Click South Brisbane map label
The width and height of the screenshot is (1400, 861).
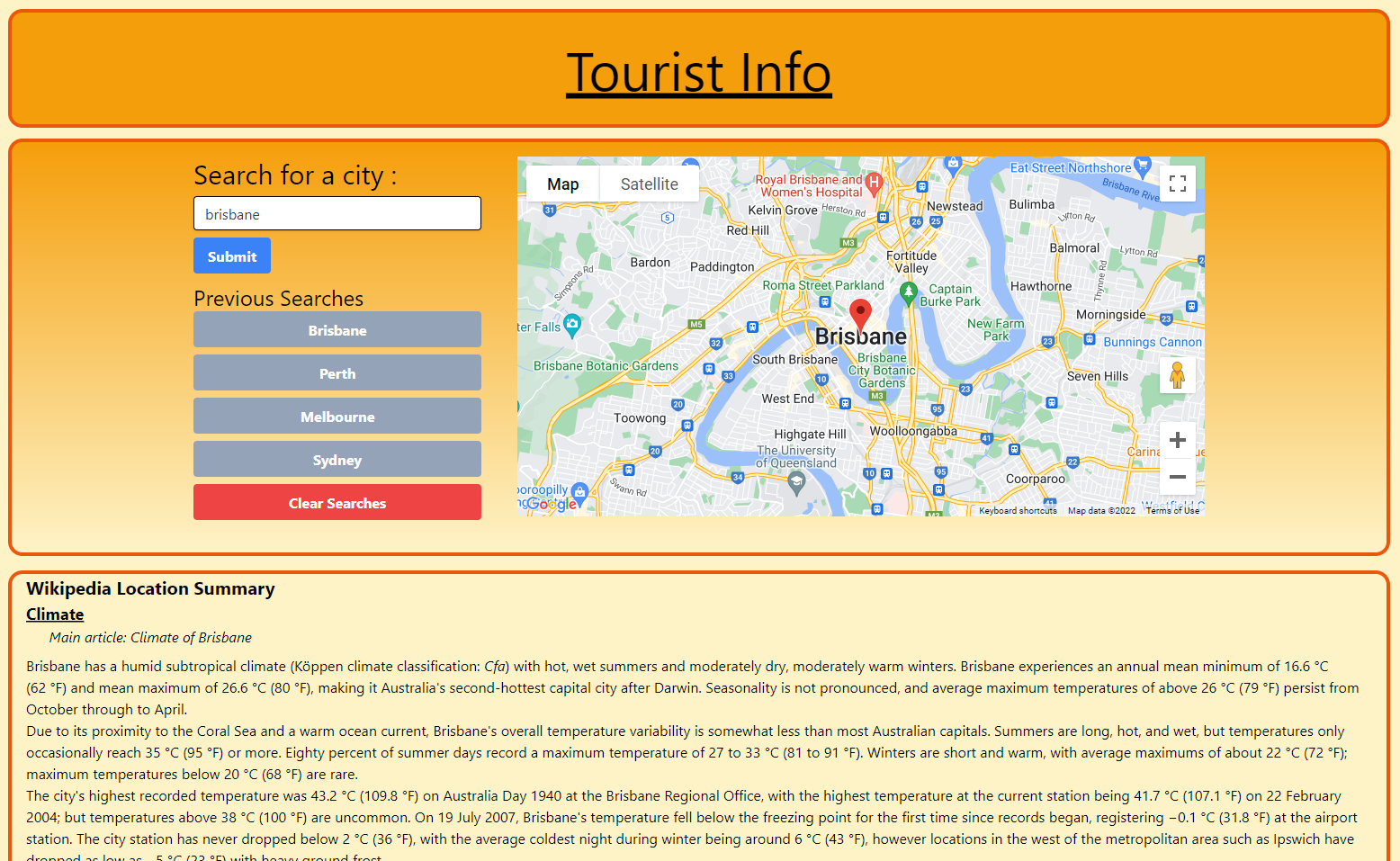coord(794,359)
